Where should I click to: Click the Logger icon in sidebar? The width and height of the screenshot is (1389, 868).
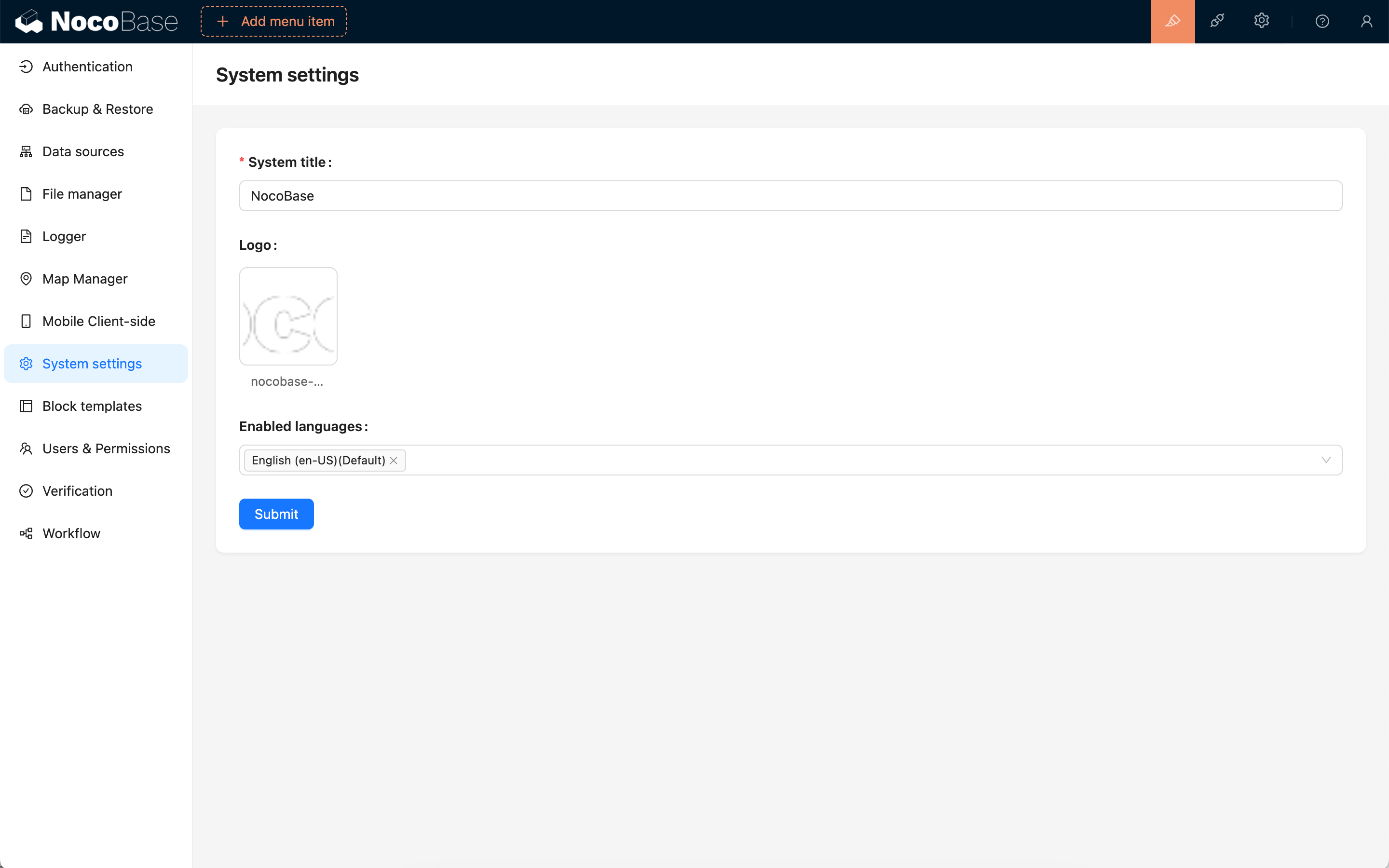coord(26,236)
